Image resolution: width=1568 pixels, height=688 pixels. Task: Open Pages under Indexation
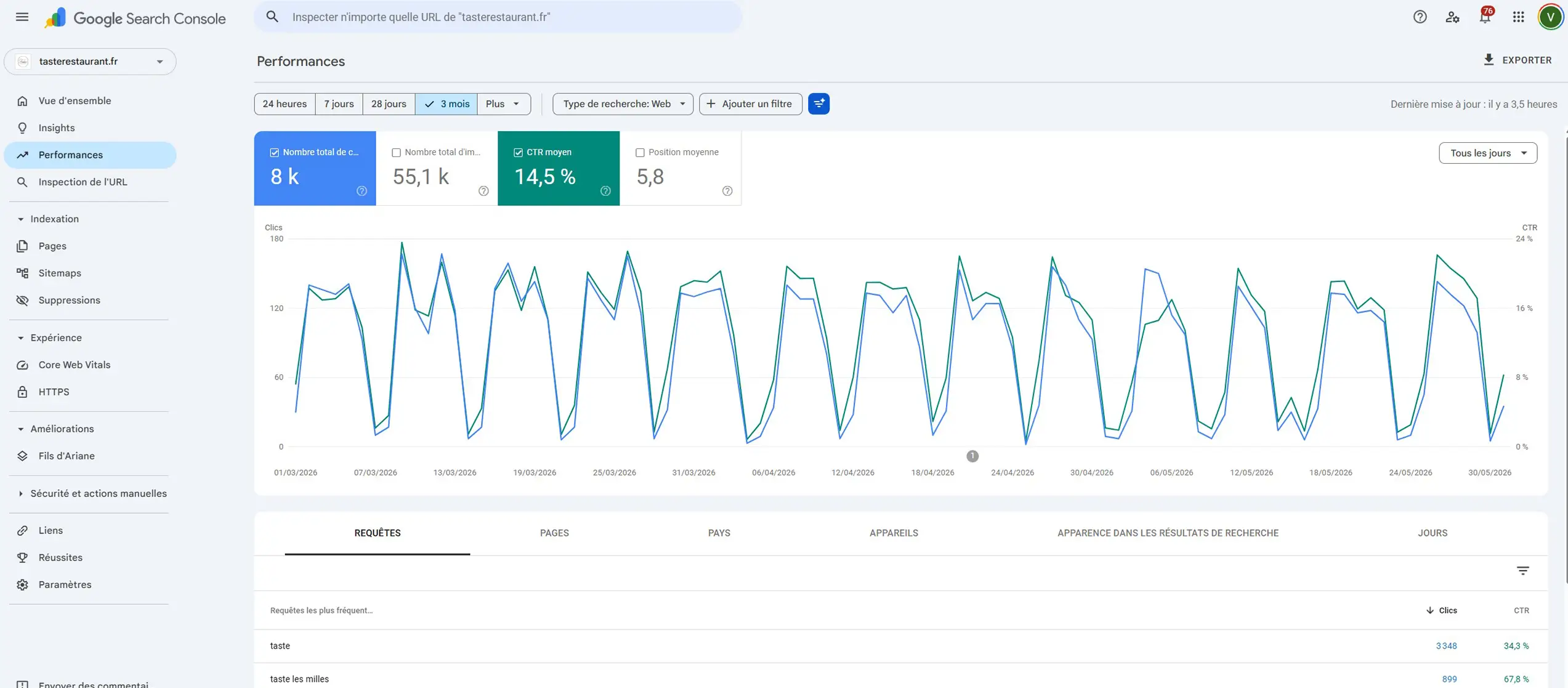point(90,246)
